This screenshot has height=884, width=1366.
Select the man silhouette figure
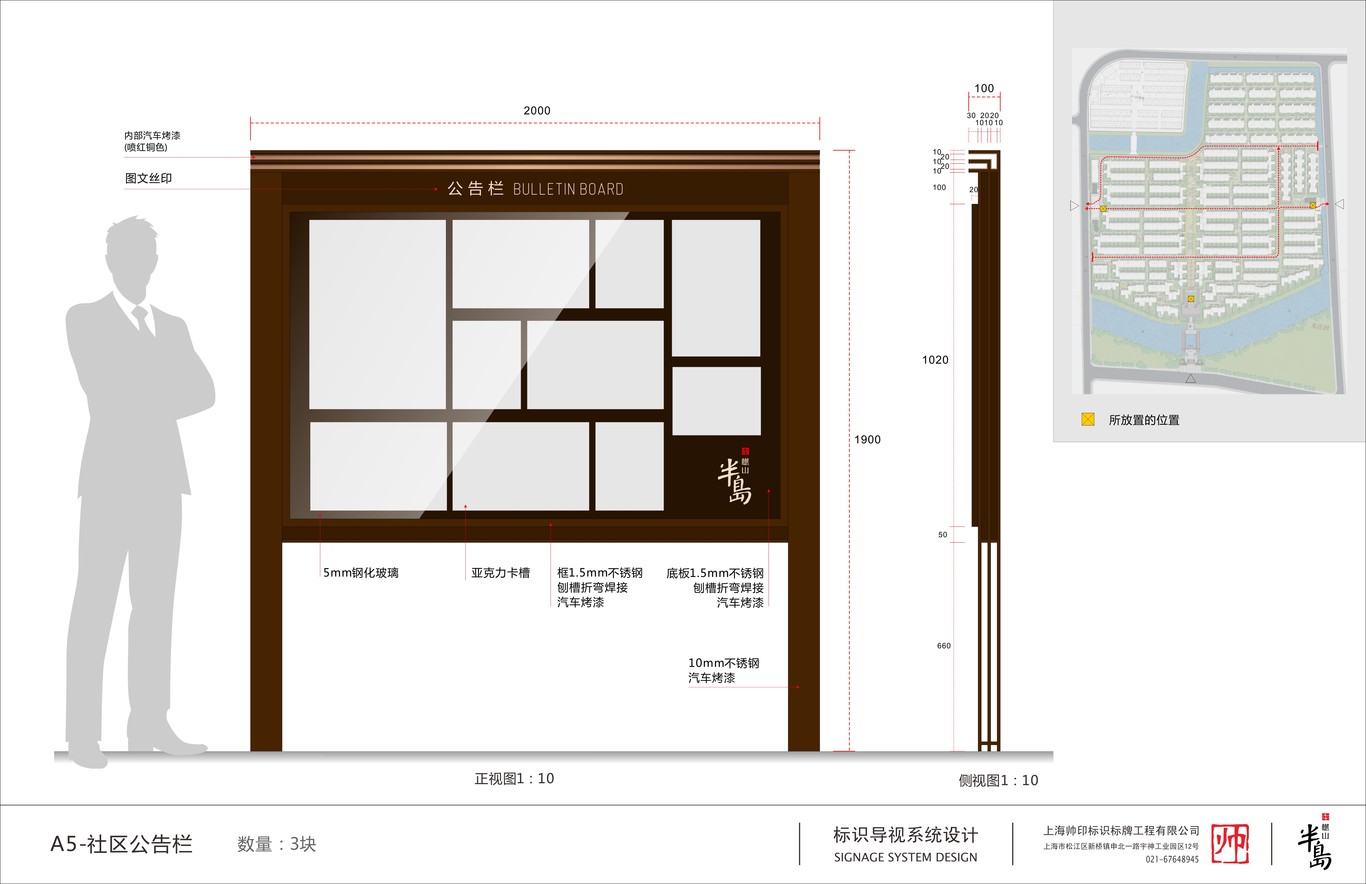click(x=138, y=491)
